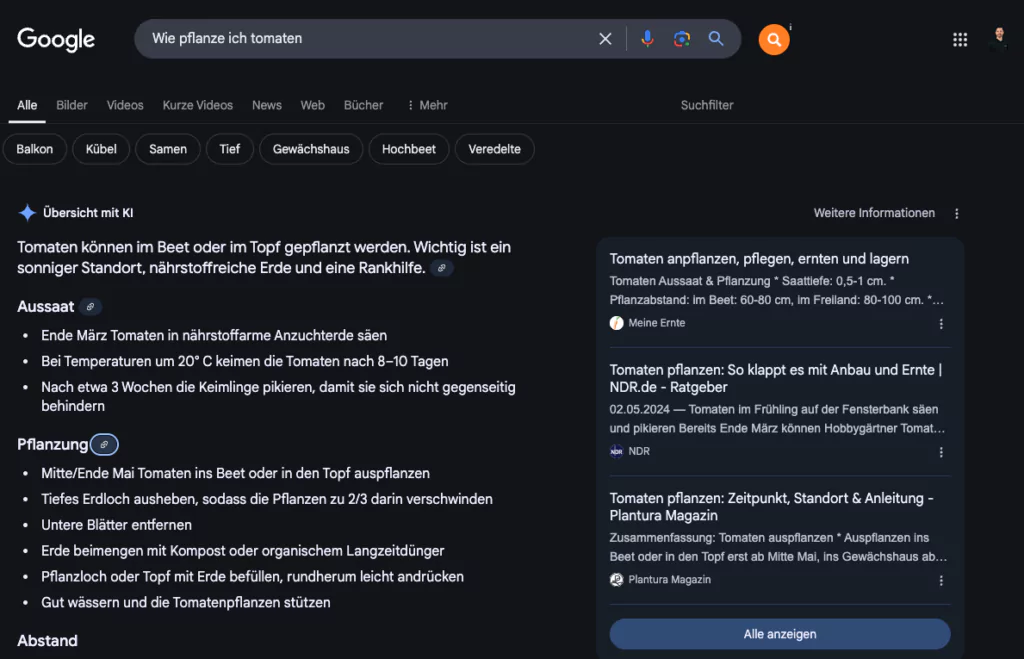Click the Alle anzeigen button
Viewport: 1024px width, 659px height.
pos(779,633)
